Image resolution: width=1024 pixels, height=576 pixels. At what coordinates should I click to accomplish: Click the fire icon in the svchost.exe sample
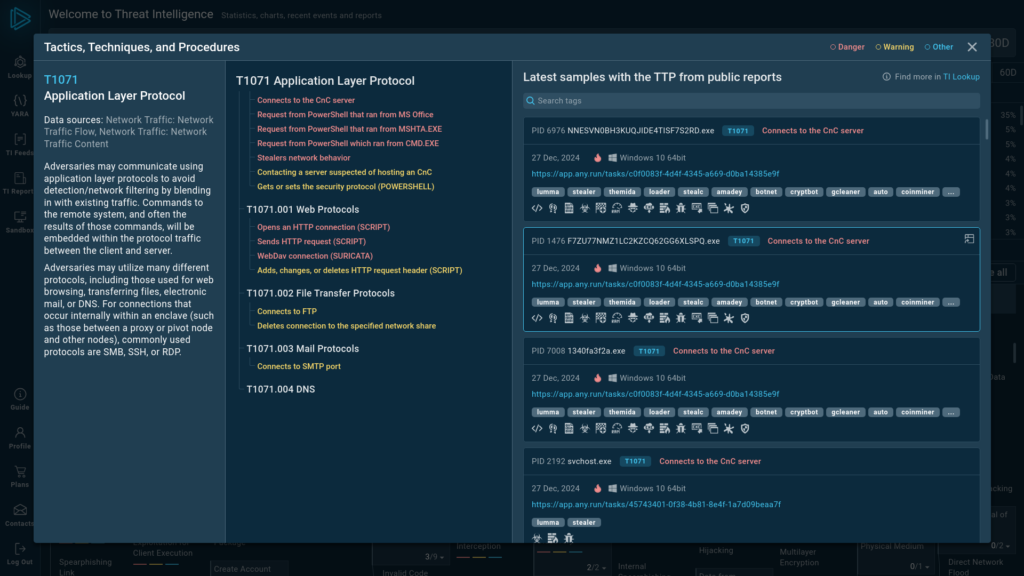click(597, 489)
